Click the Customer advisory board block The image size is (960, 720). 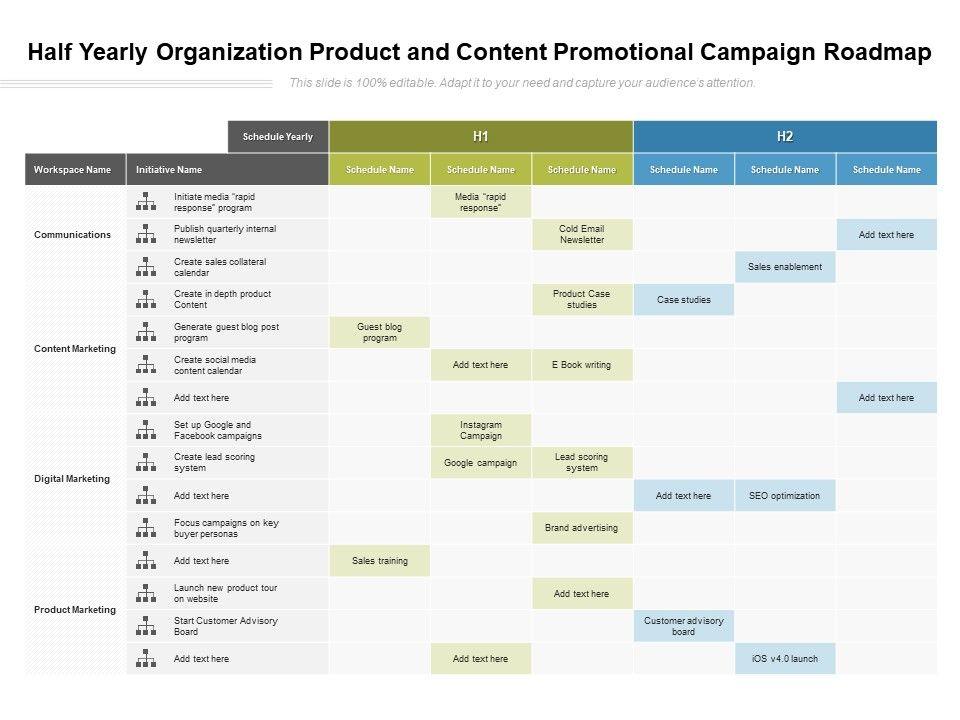(x=684, y=626)
